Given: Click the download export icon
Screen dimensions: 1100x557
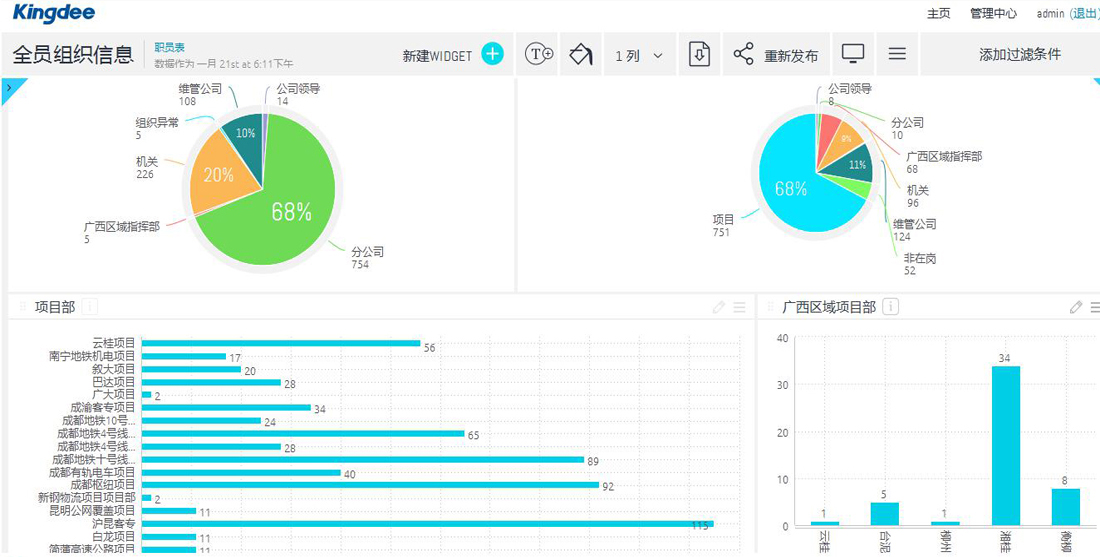Looking at the screenshot, I should [x=699, y=55].
